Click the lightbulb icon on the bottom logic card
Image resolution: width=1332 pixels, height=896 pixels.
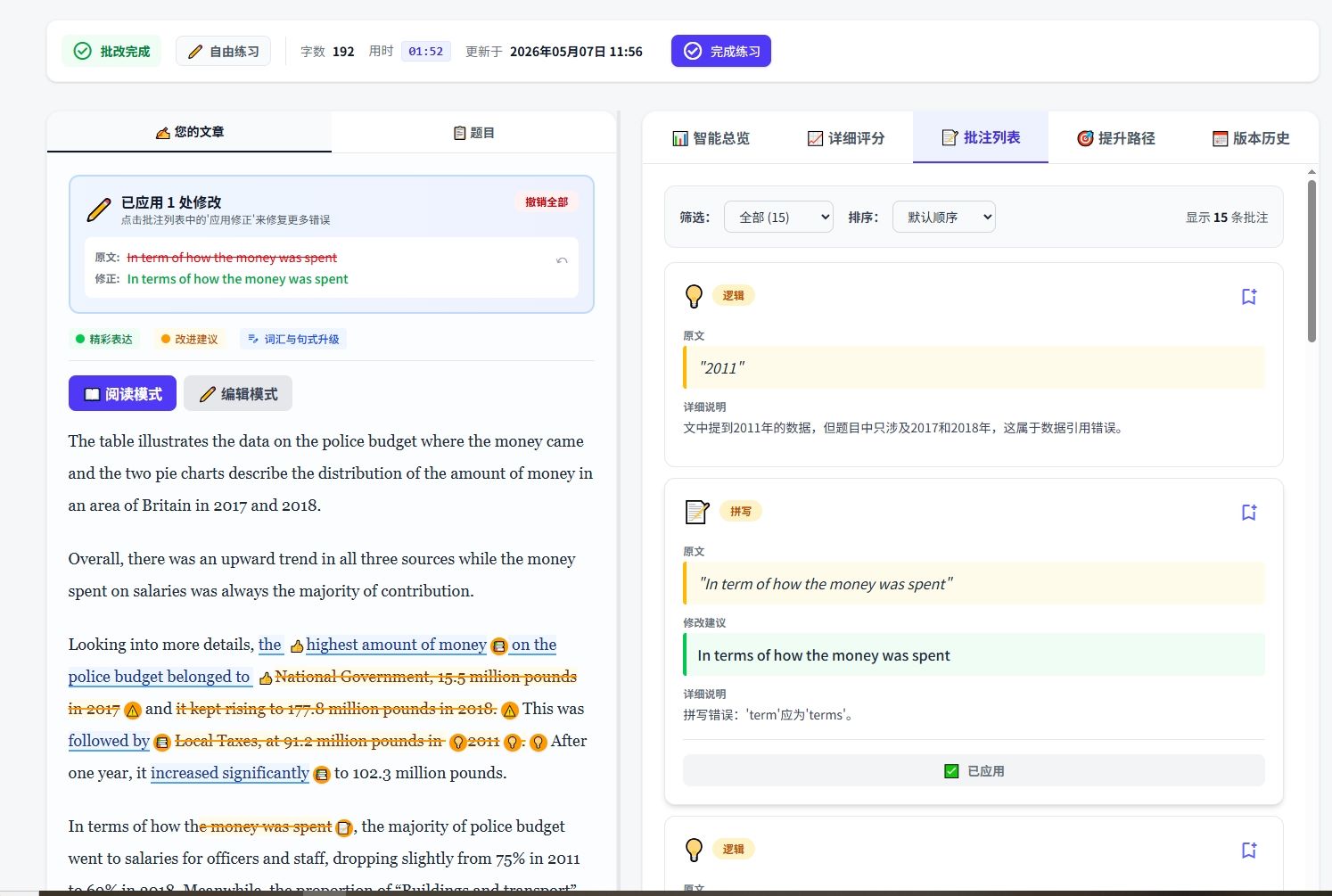click(694, 850)
